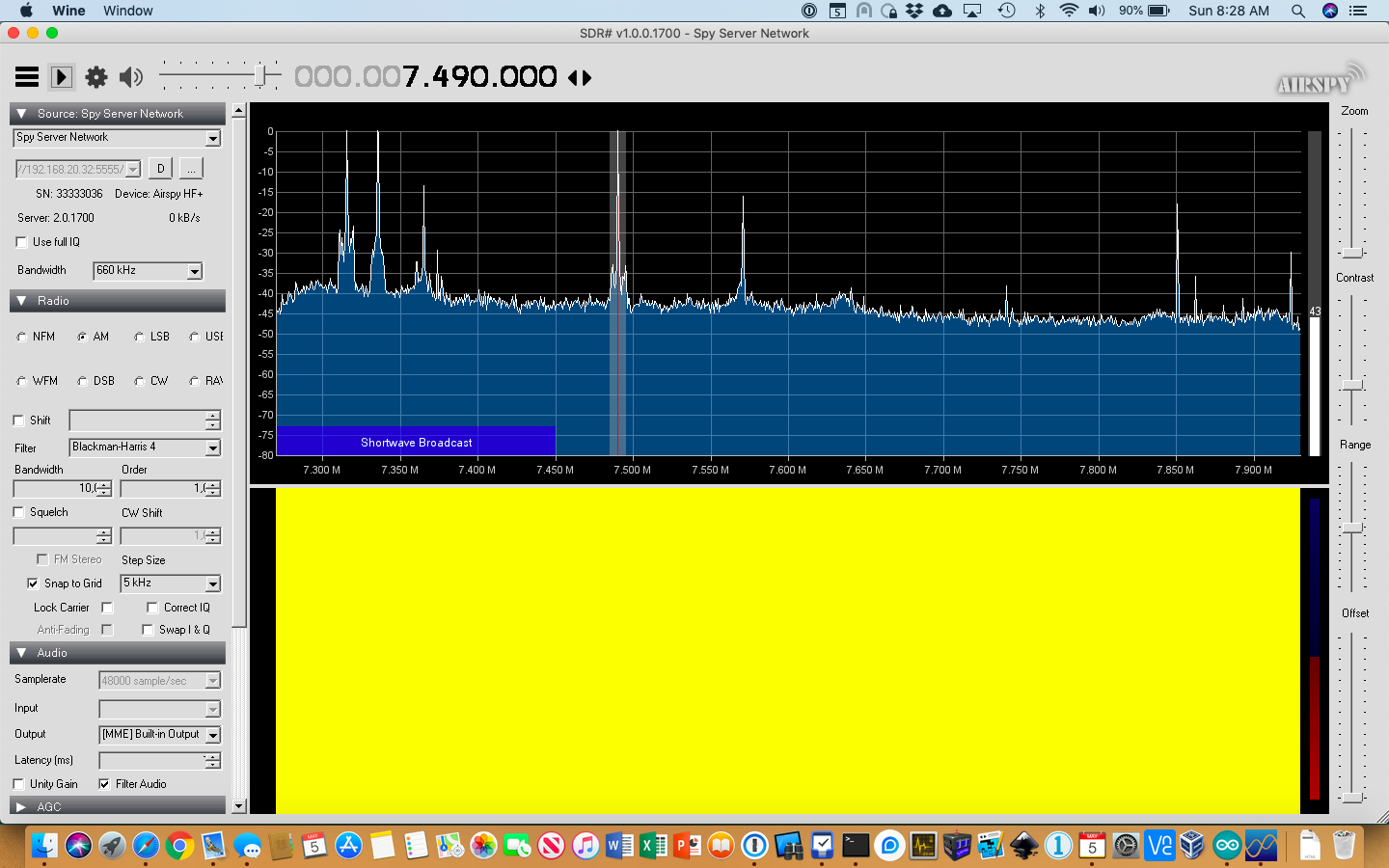Enable the Correct IQ checkbox
The height and width of the screenshot is (868, 1389).
[x=152, y=608]
